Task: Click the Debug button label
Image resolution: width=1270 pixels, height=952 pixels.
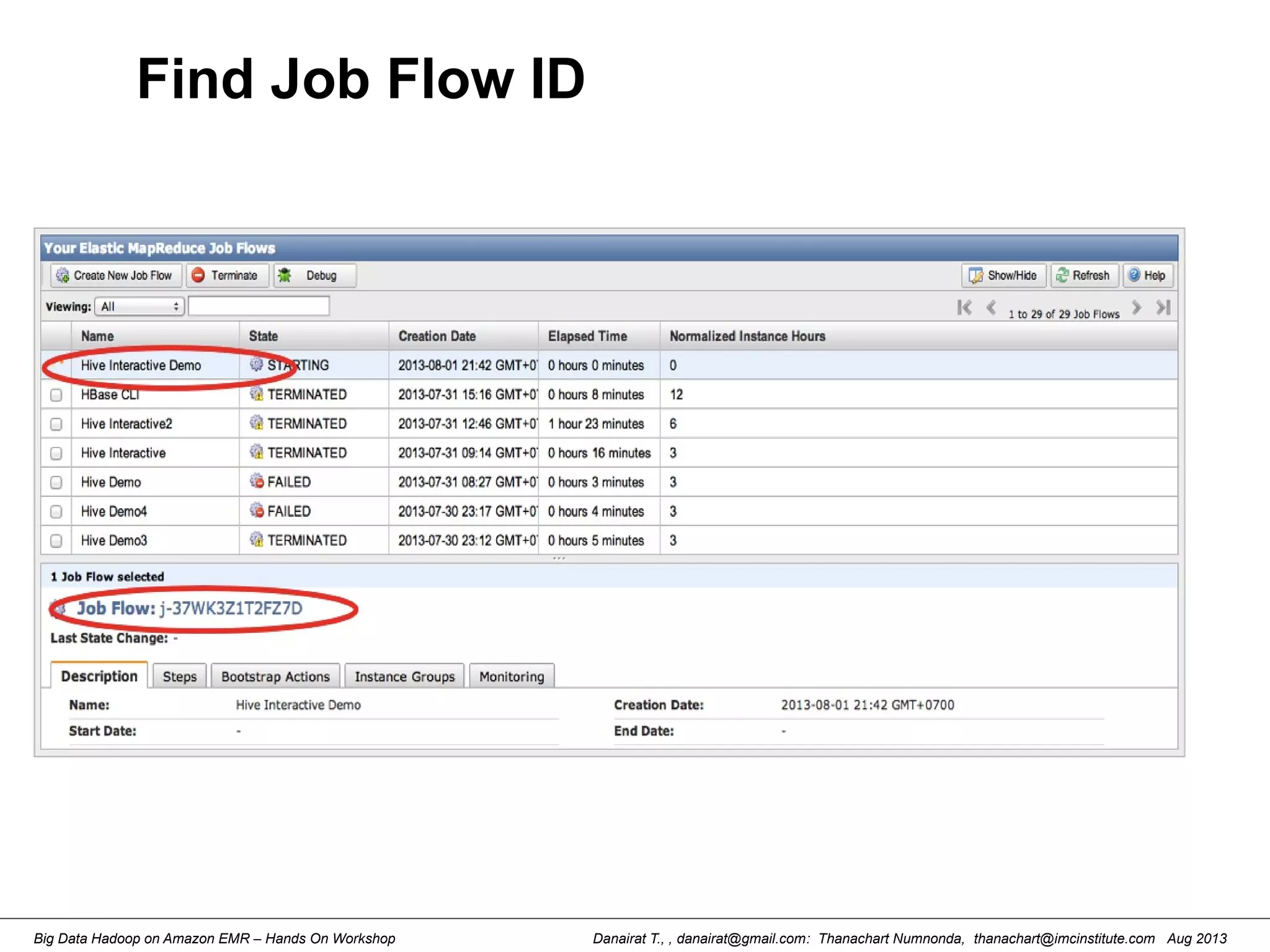Action: pyautogui.click(x=321, y=275)
